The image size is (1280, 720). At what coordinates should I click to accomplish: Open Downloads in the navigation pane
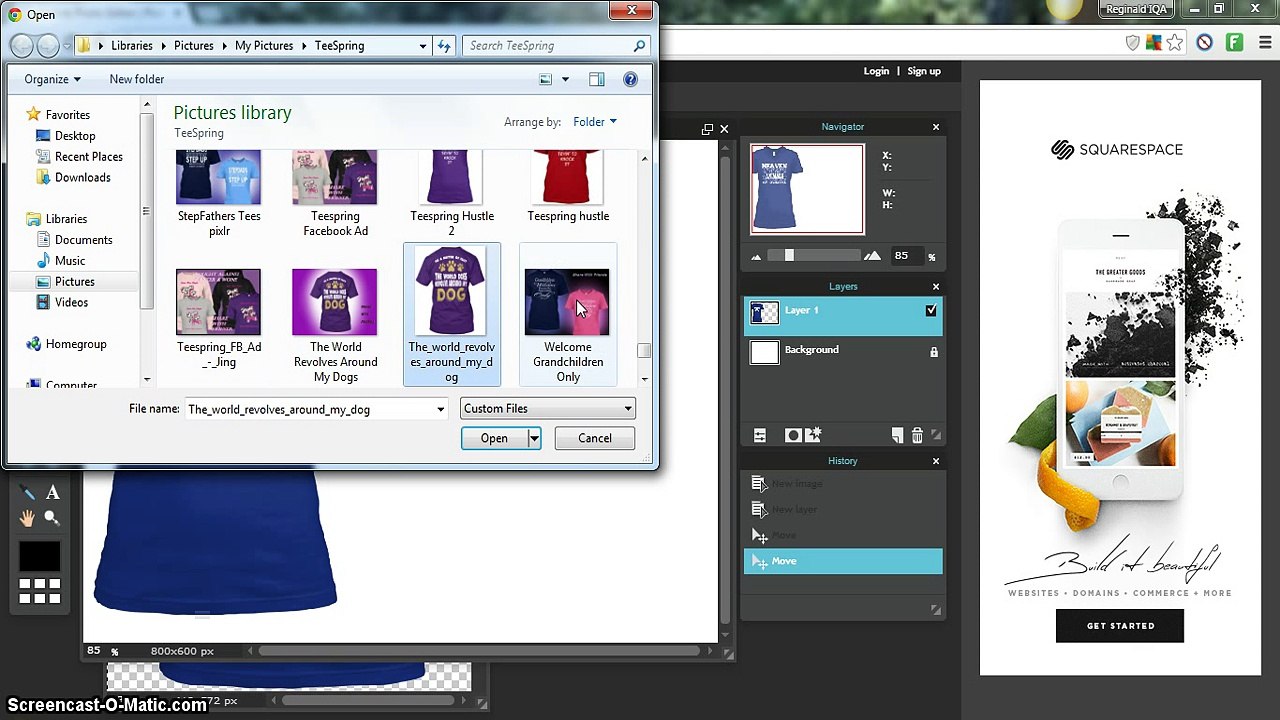coord(83,178)
